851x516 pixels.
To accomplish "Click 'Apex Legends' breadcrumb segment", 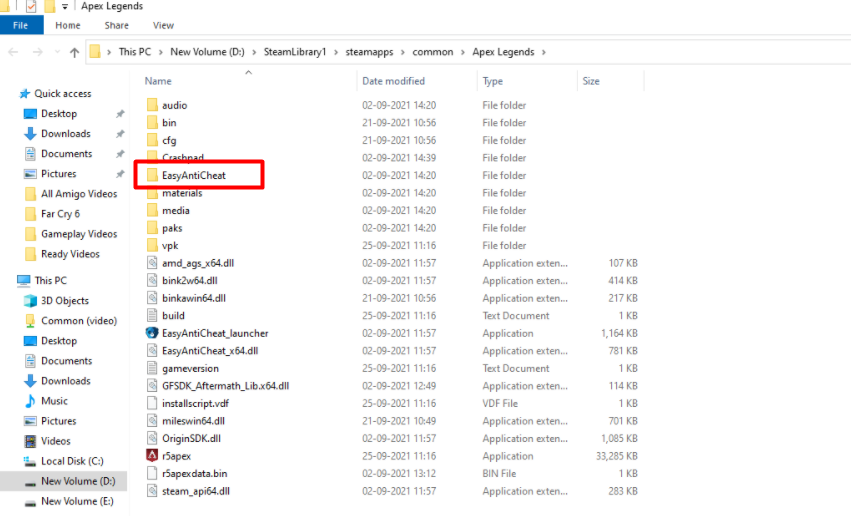I will [503, 52].
